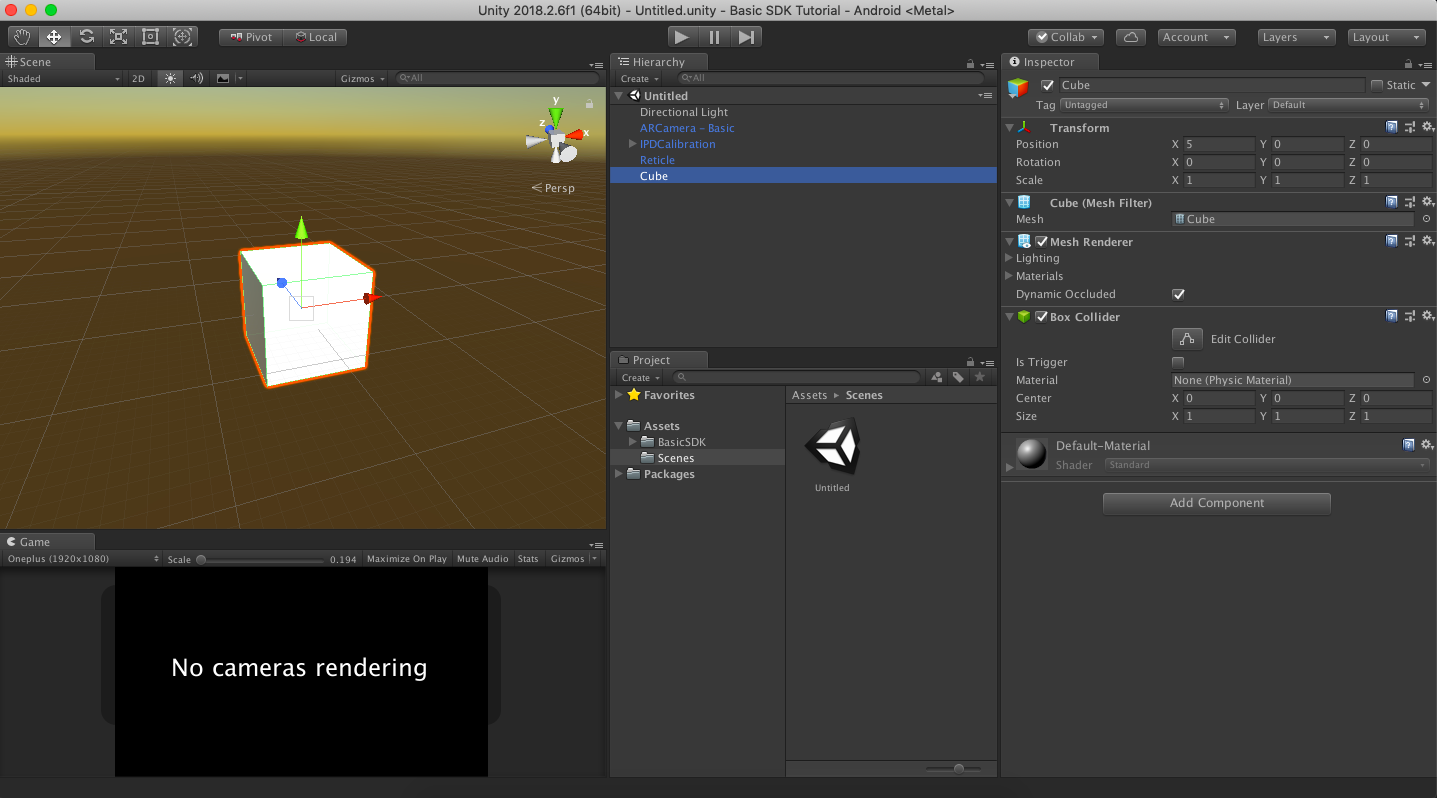This screenshot has height=798, width=1437.
Task: Toggle scene lighting sun icon
Action: point(170,78)
